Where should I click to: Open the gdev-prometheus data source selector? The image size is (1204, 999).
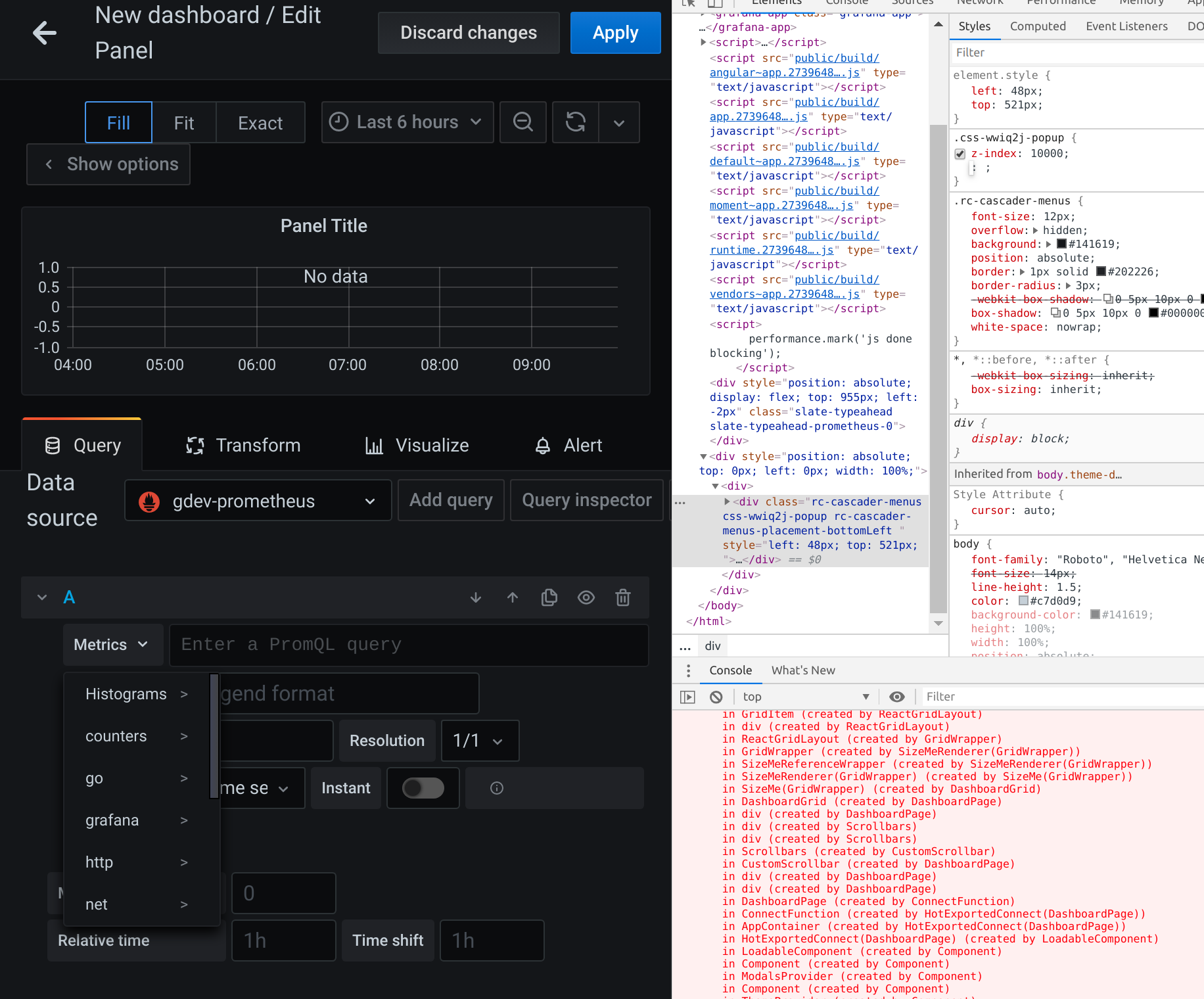pos(258,500)
